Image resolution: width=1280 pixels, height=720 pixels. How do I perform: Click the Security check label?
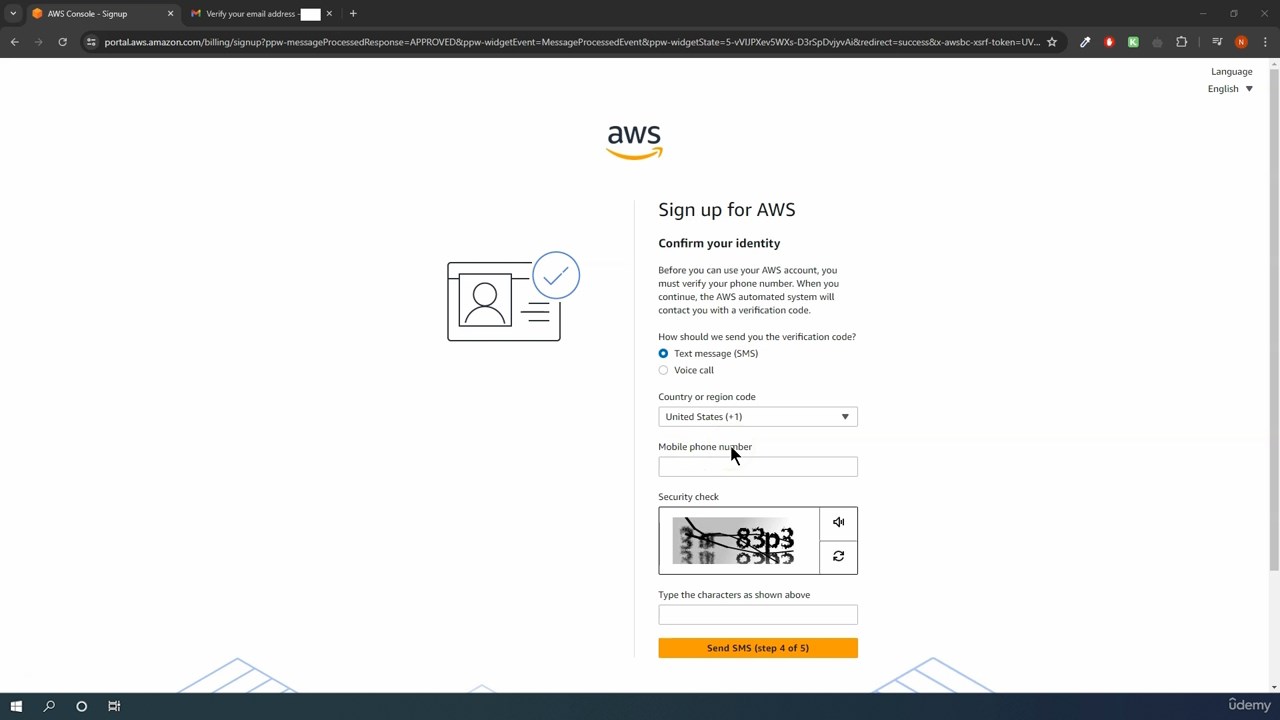click(x=688, y=497)
